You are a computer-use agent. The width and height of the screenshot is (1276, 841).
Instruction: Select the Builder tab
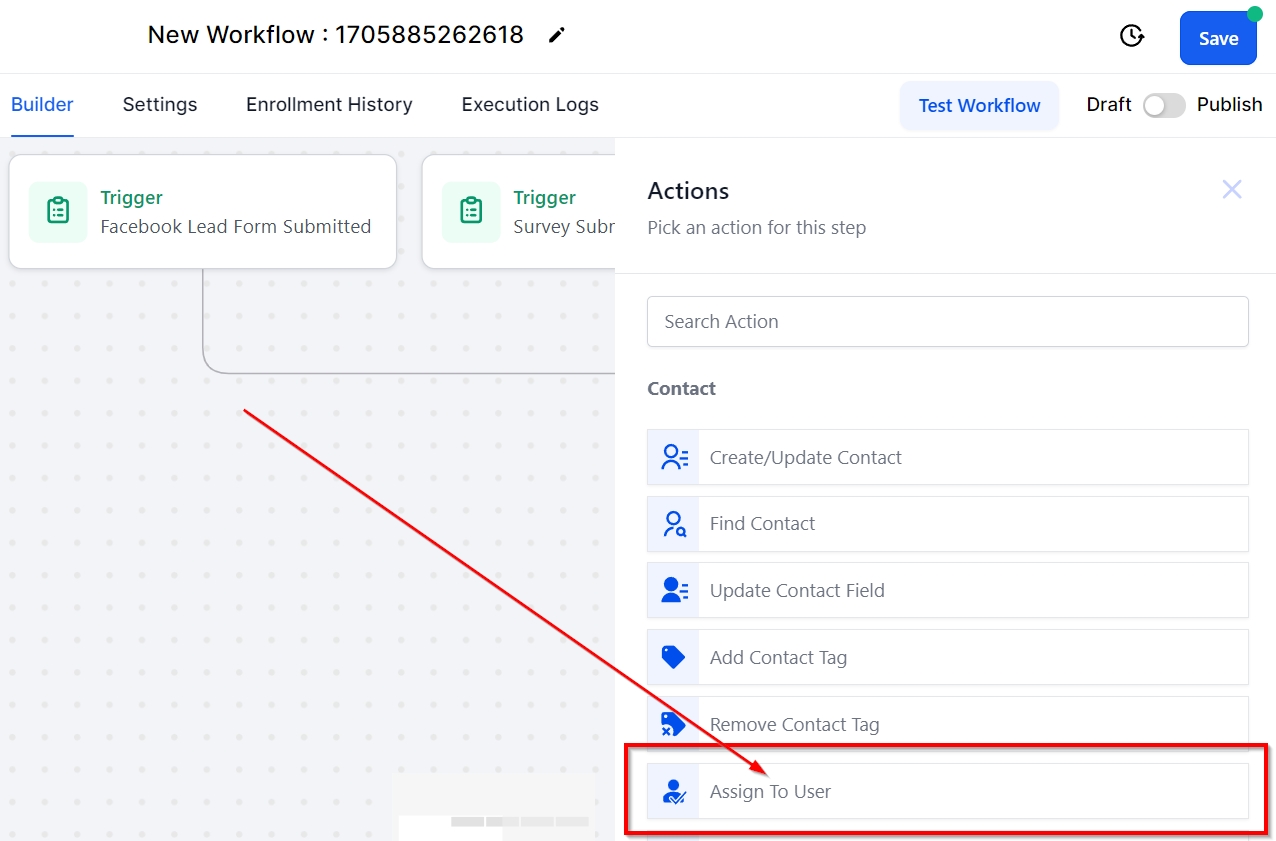tap(42, 105)
